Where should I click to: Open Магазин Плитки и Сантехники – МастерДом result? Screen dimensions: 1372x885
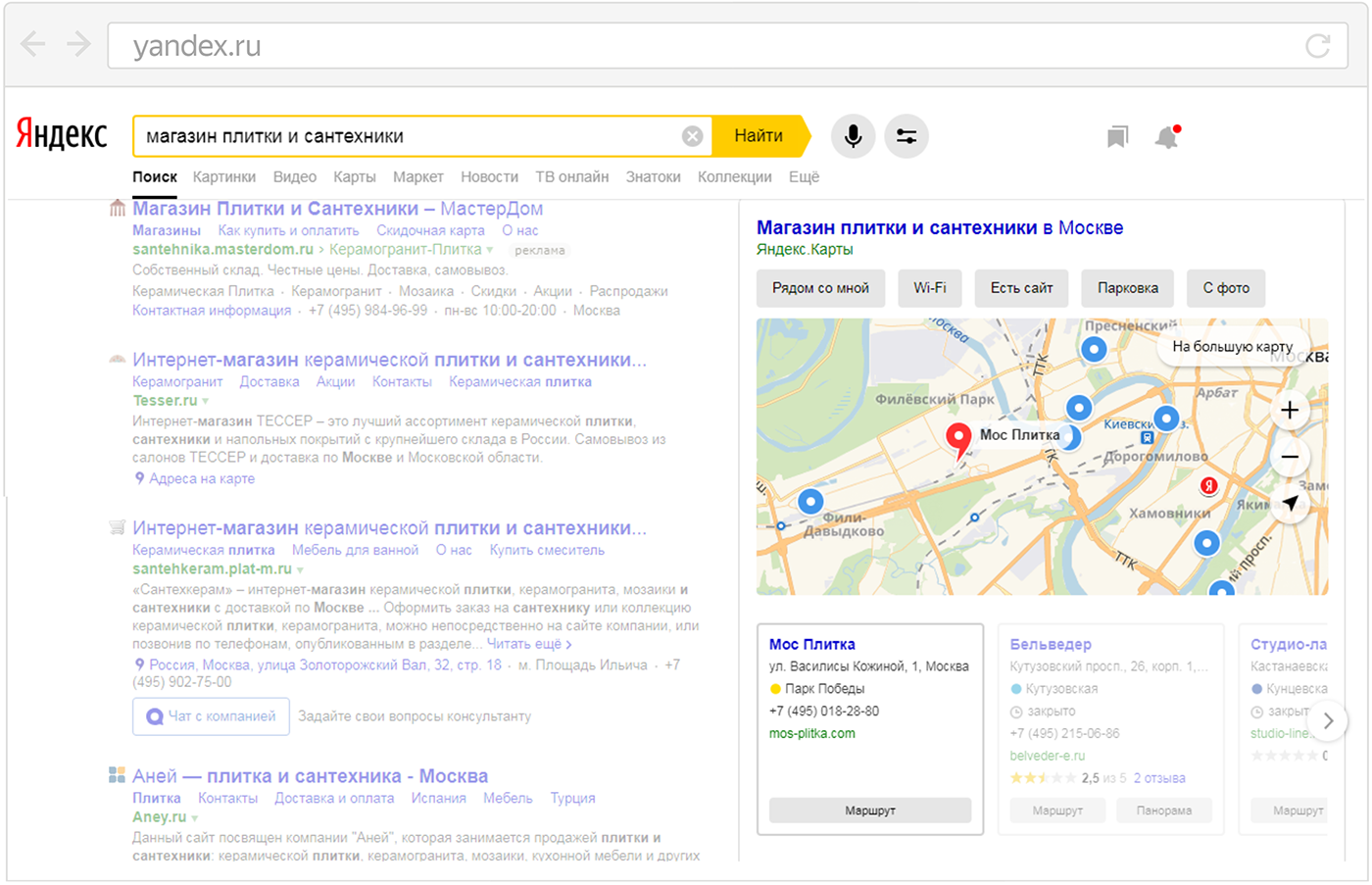point(338,209)
